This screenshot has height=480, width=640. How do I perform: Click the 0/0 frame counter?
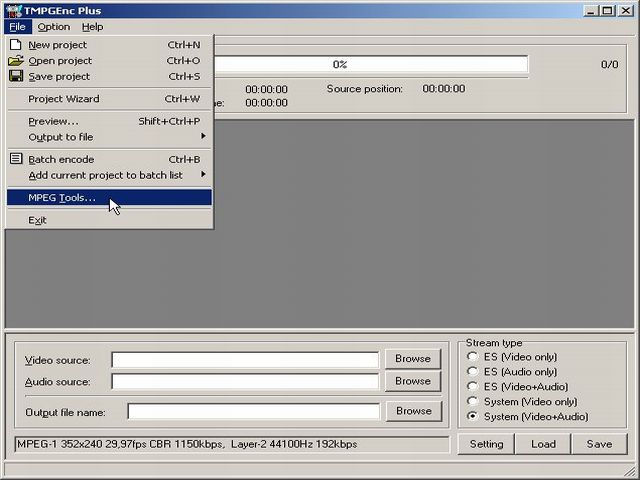coord(609,64)
